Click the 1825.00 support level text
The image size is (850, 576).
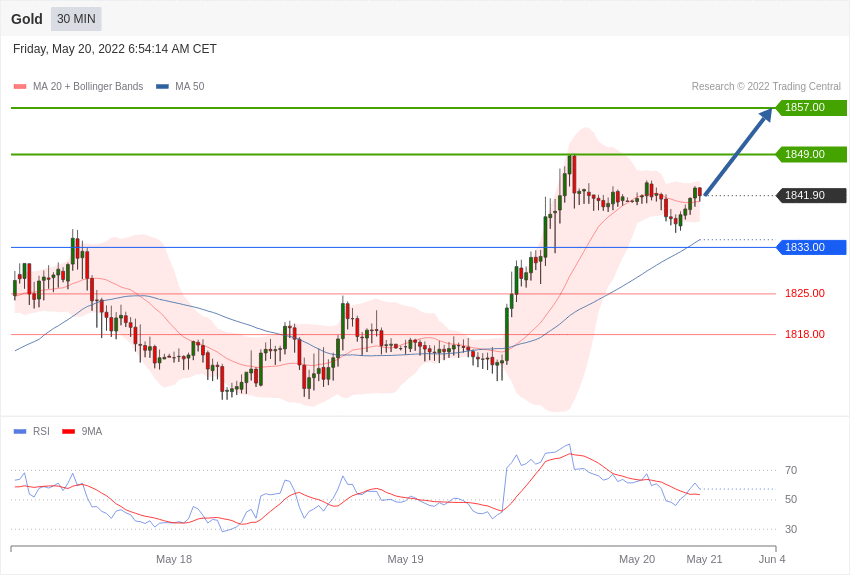(804, 293)
